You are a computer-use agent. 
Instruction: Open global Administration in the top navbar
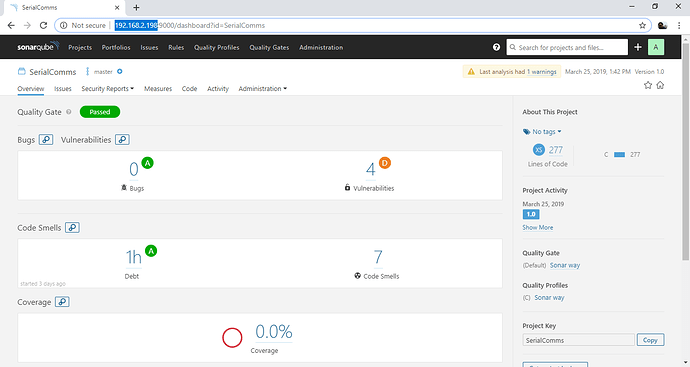(321, 47)
